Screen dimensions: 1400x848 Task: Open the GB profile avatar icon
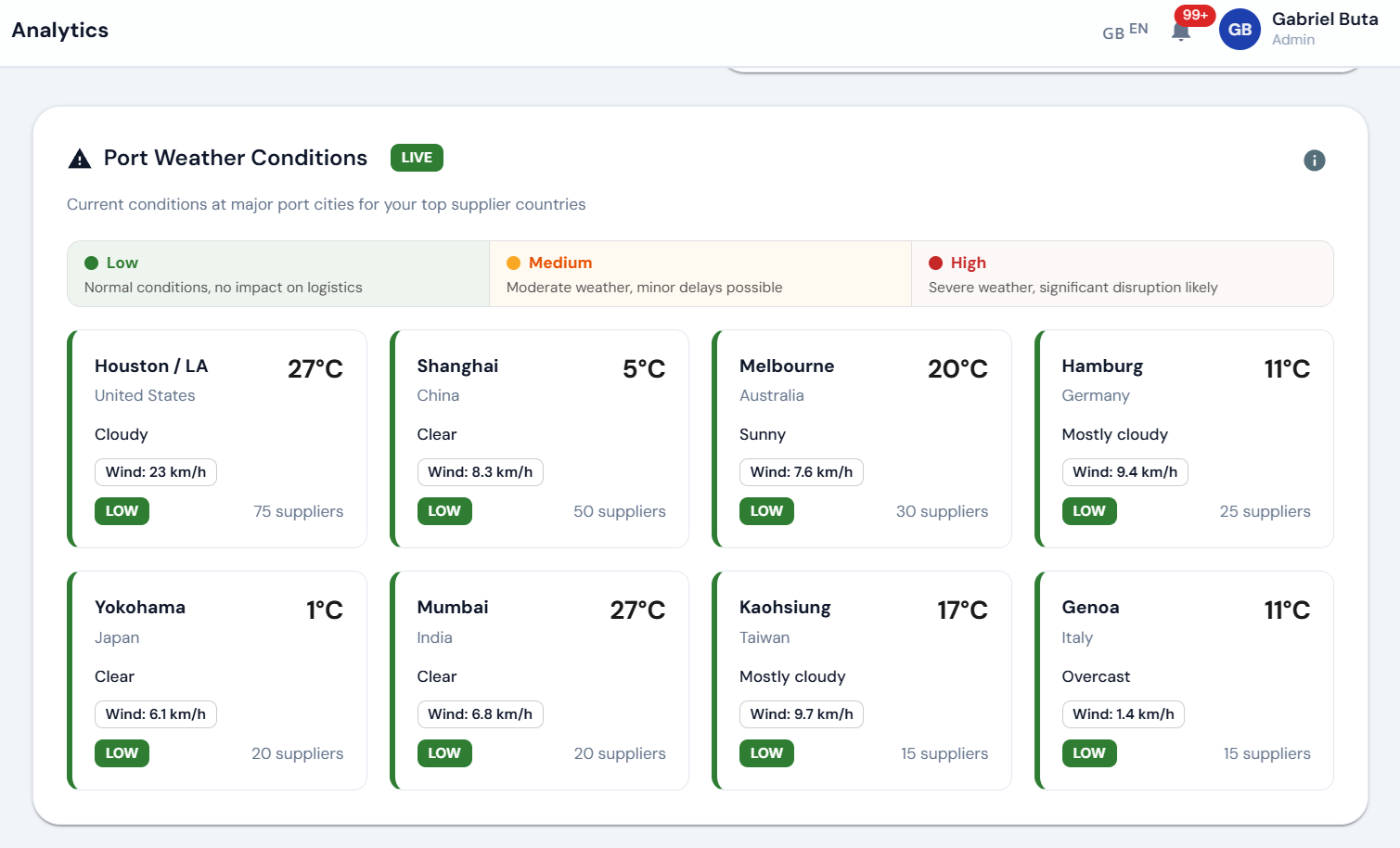(1239, 30)
